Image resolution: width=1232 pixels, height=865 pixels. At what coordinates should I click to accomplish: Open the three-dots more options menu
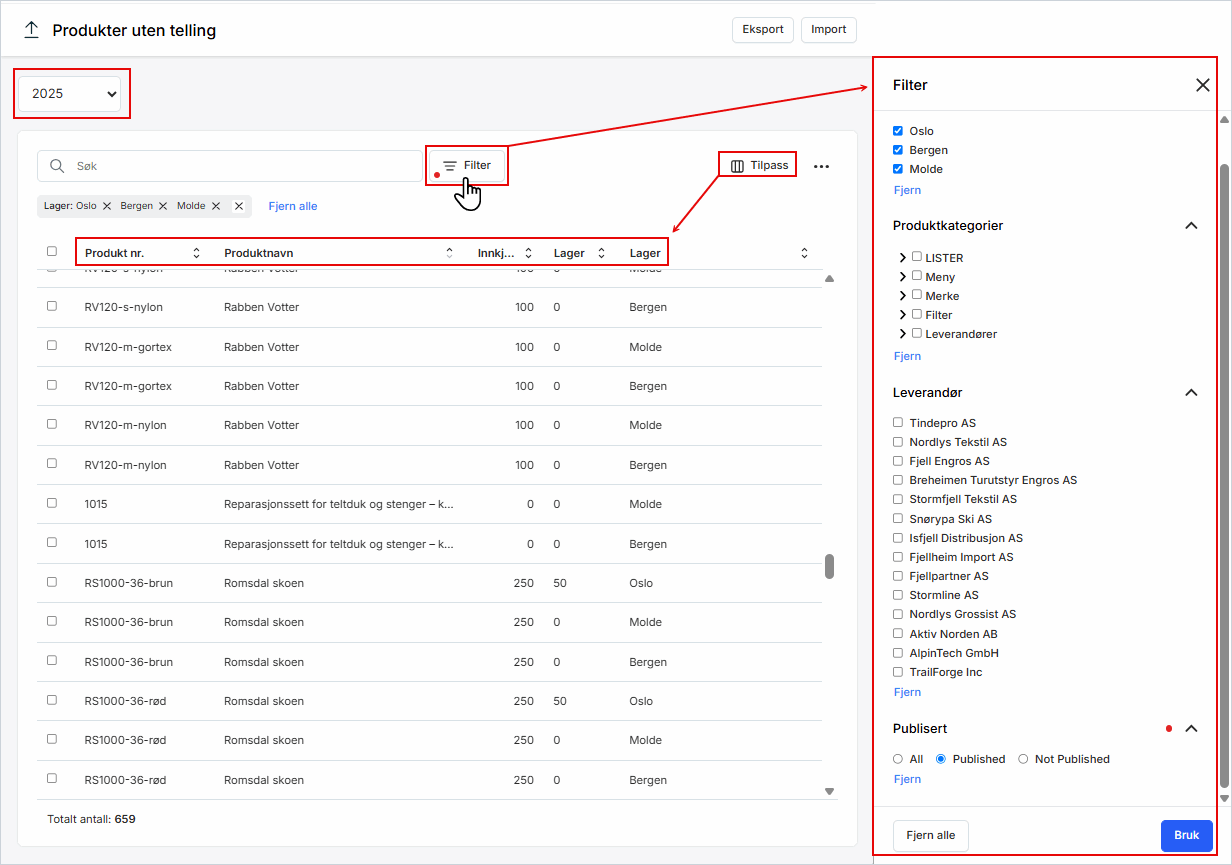[x=821, y=167]
